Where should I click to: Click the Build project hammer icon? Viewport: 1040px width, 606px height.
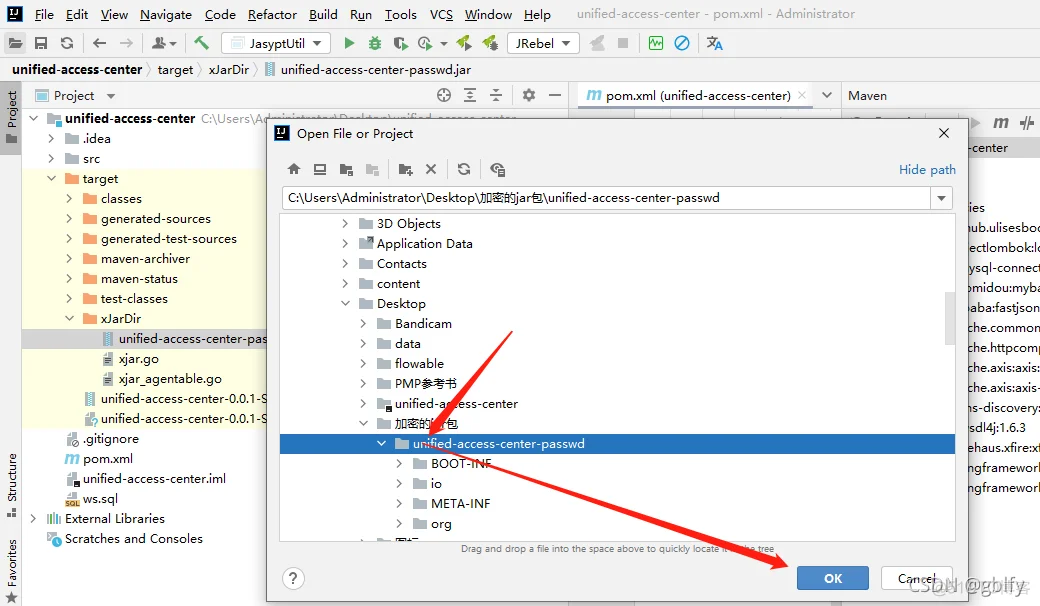[x=201, y=44]
